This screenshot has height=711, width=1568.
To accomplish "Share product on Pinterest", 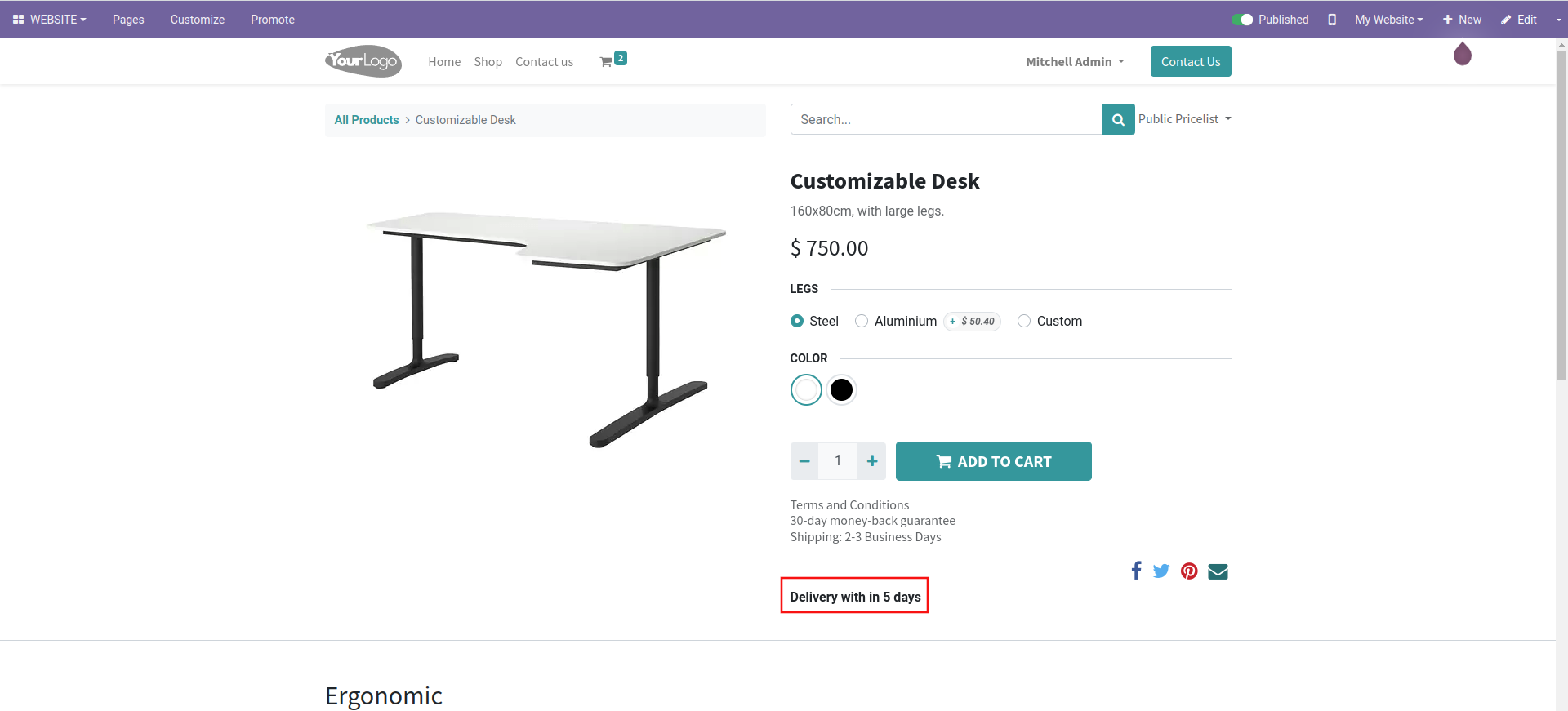I will point(1189,571).
